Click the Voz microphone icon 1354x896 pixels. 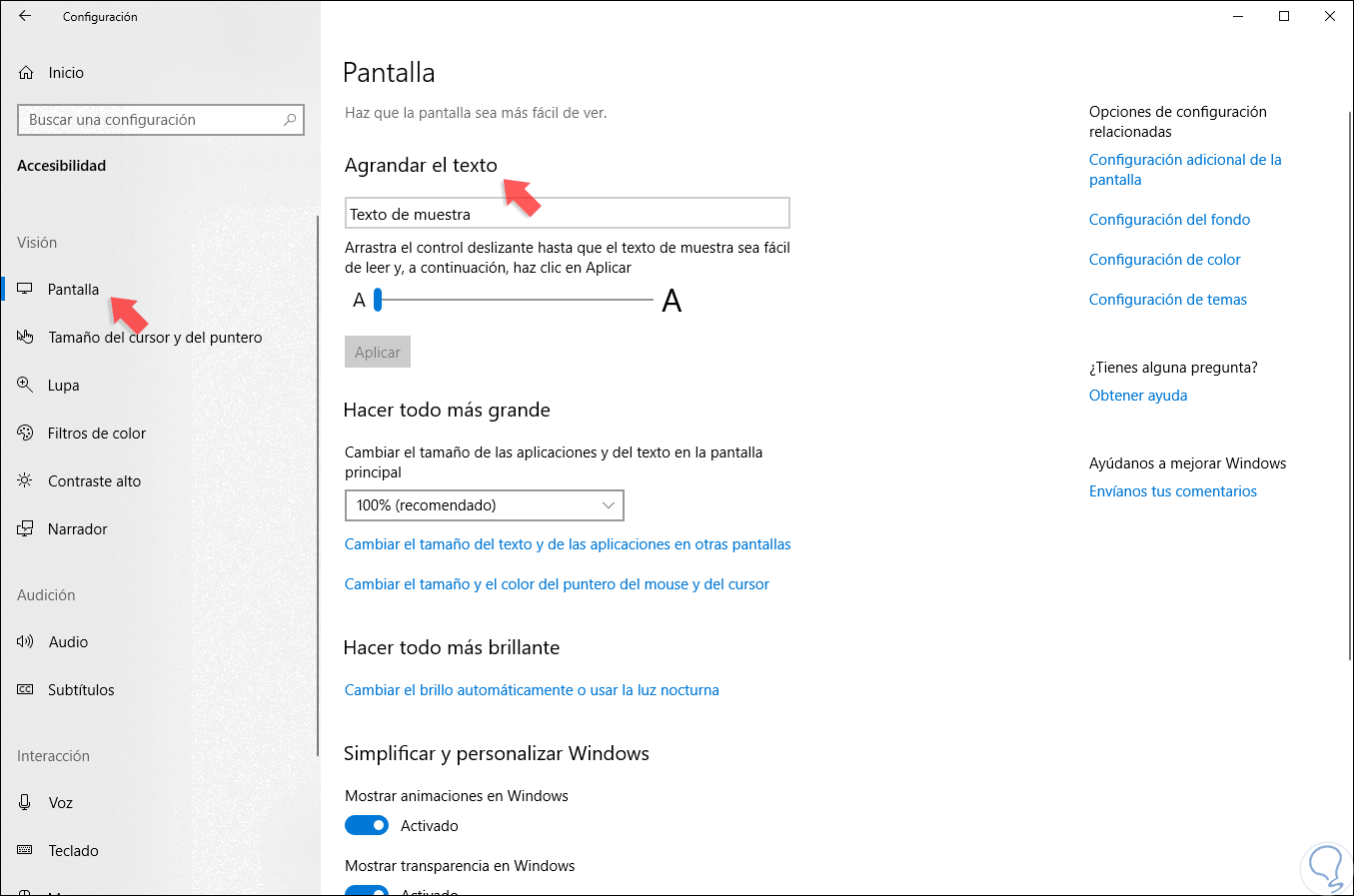tap(26, 802)
